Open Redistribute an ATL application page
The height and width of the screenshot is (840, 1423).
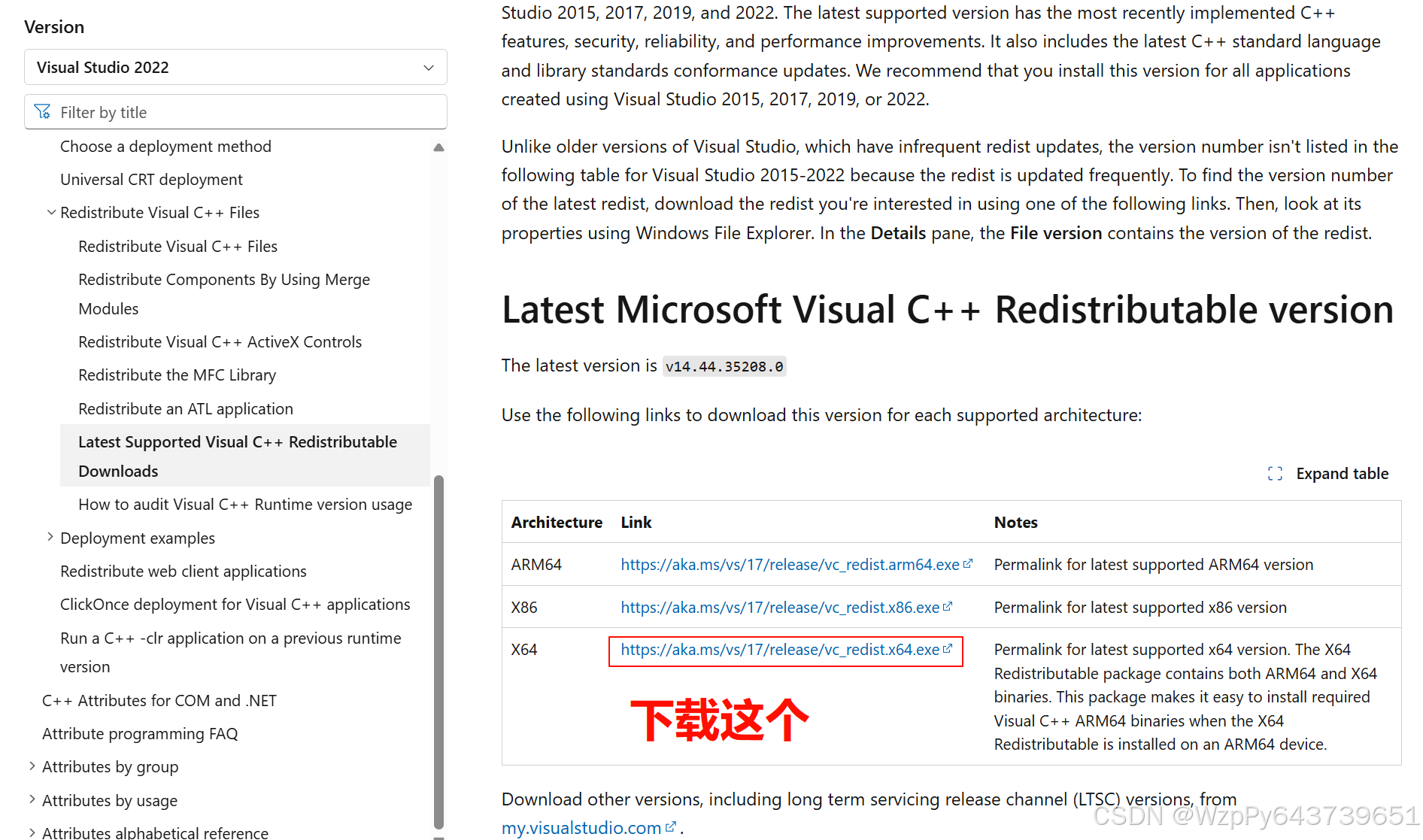pyautogui.click(x=186, y=409)
